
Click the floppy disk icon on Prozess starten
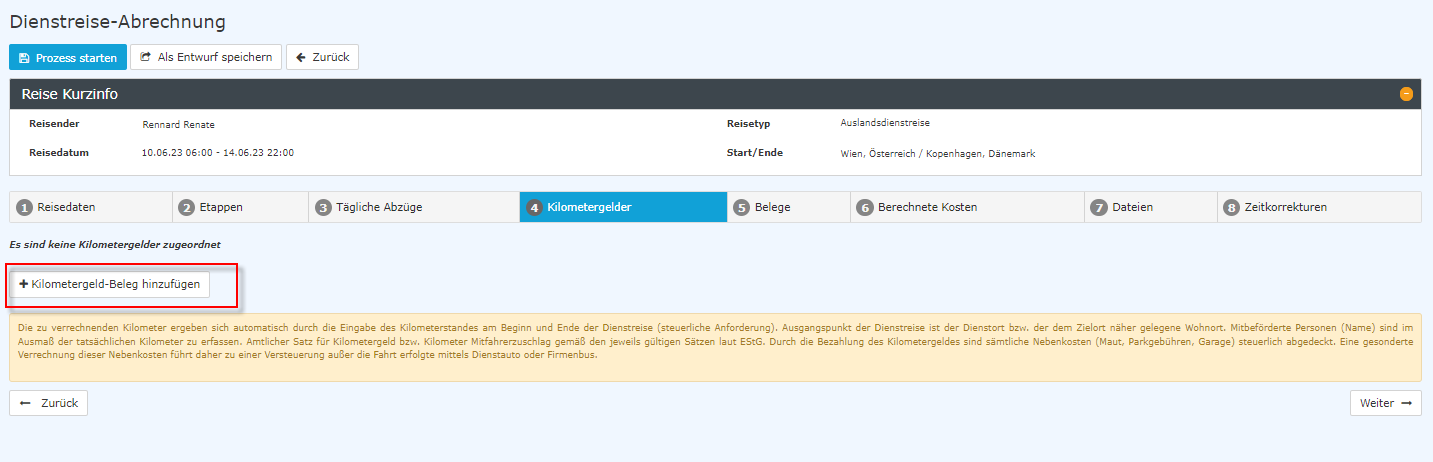point(24,58)
